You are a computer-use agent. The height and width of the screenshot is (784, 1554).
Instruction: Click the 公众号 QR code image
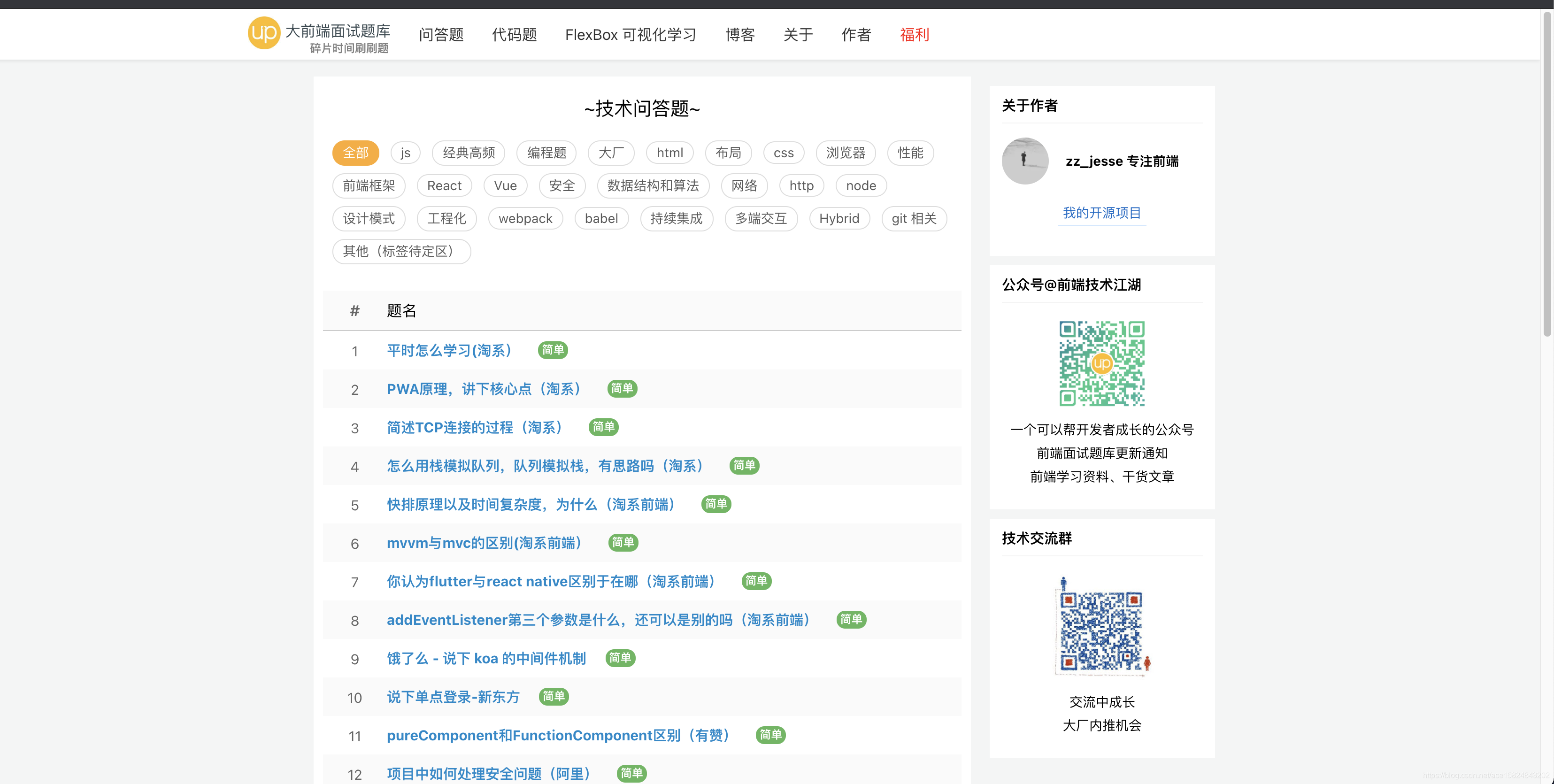pyautogui.click(x=1101, y=363)
